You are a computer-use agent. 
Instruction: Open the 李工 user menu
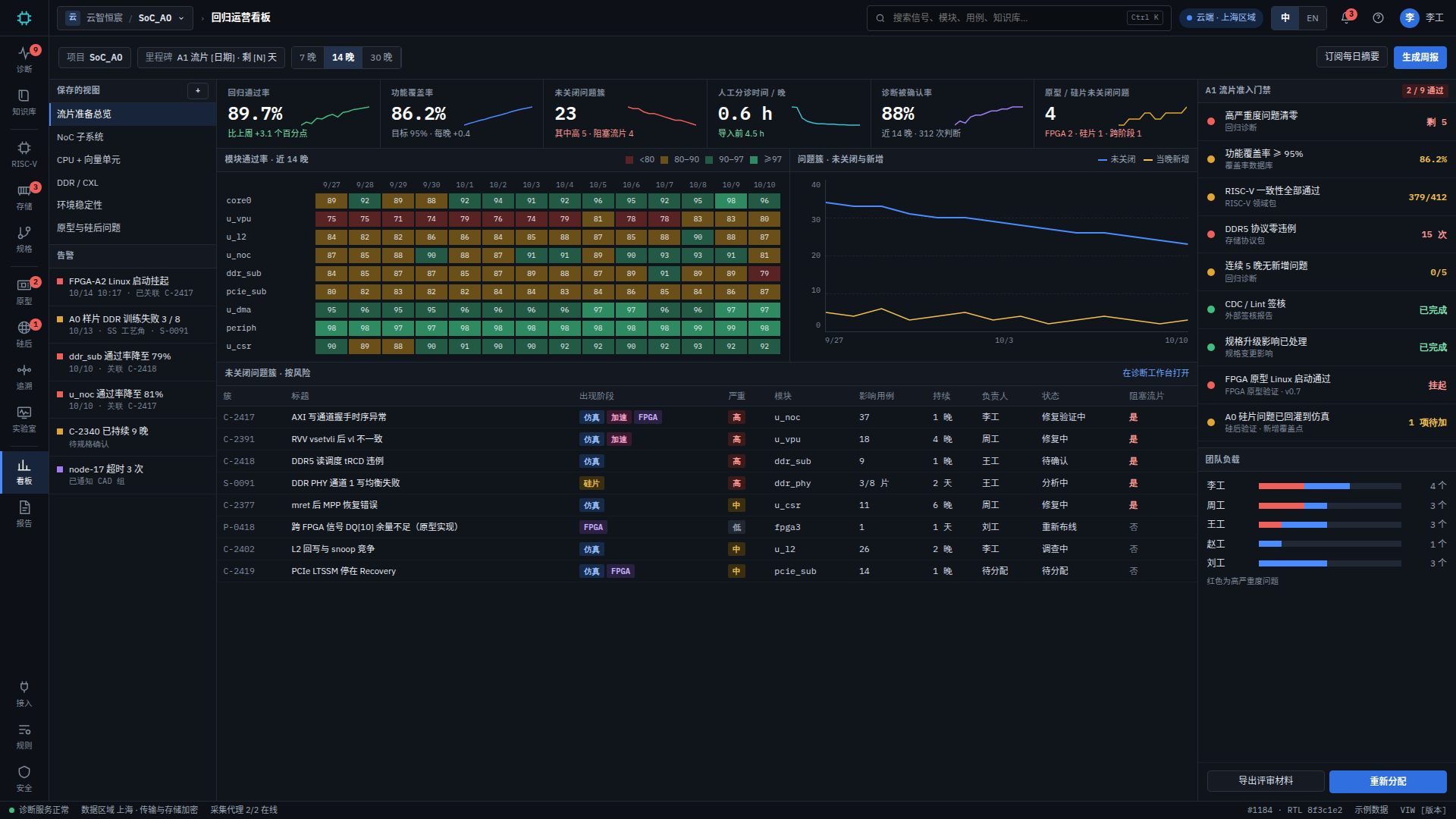pyautogui.click(x=1422, y=17)
